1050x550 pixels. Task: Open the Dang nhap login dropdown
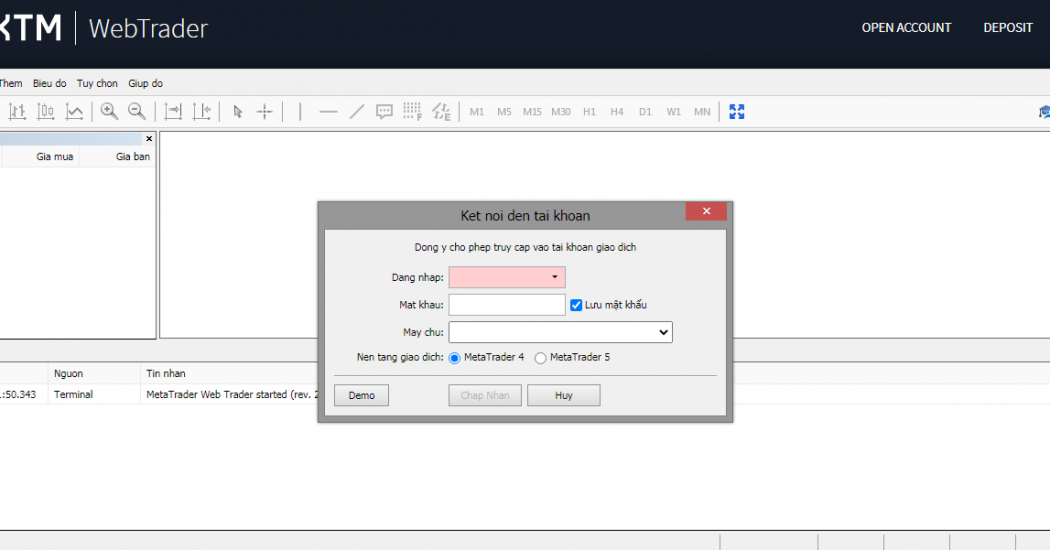[x=554, y=277]
